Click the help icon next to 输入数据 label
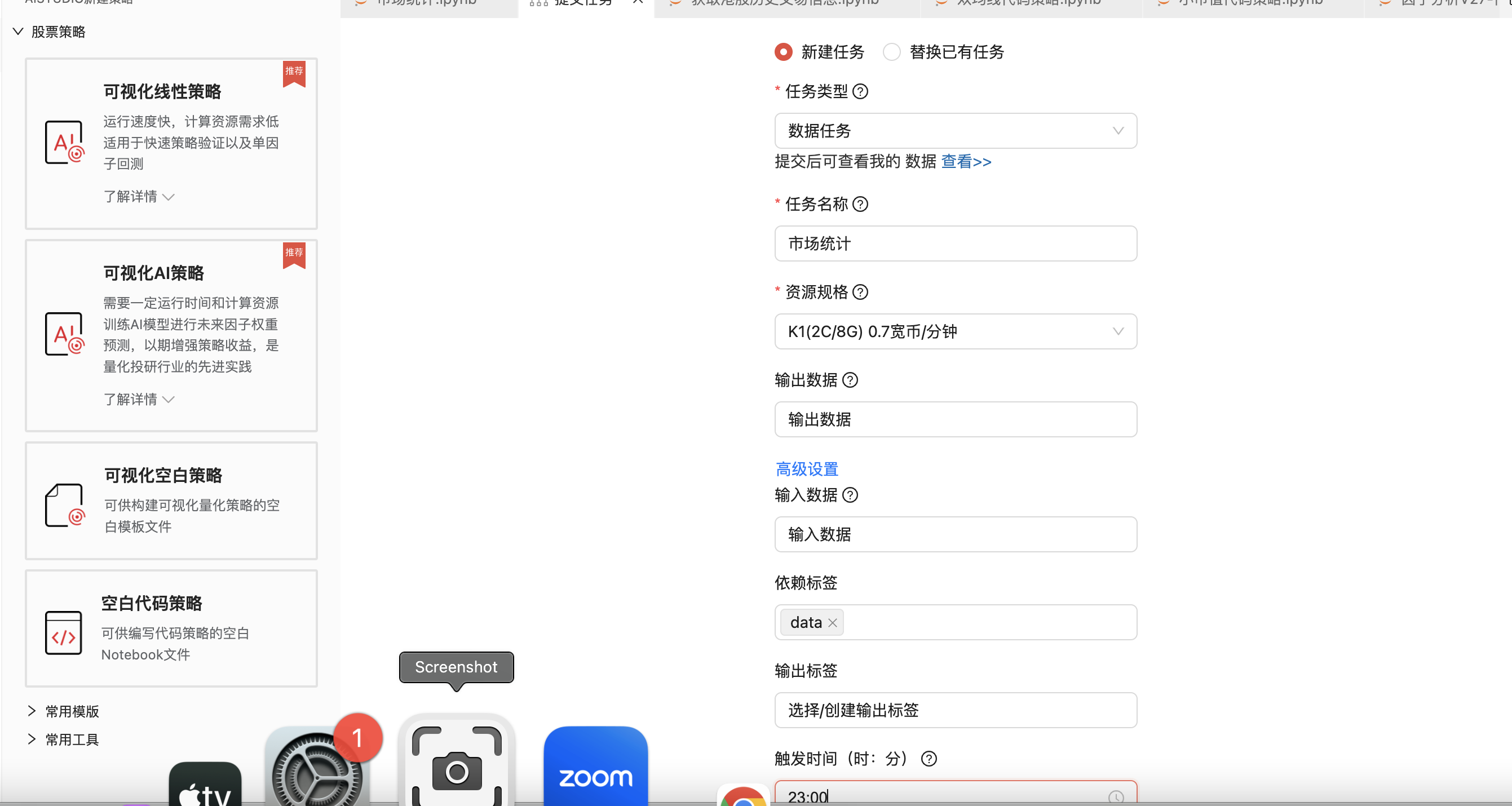 [x=850, y=495]
